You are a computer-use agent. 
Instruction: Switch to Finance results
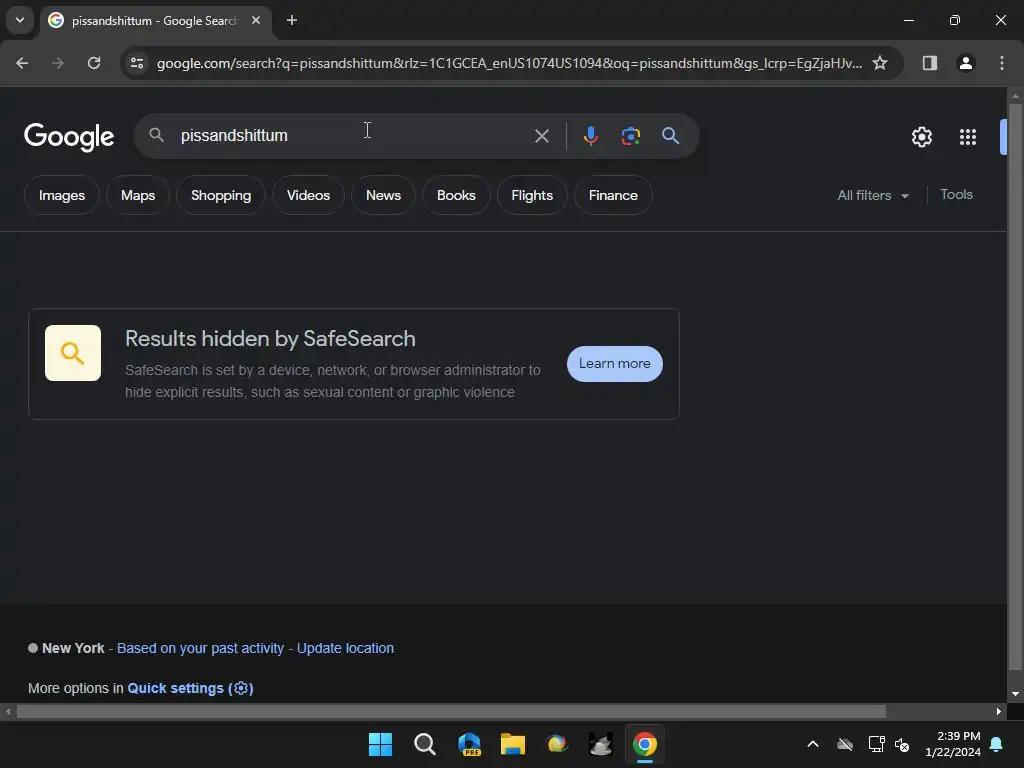(613, 195)
